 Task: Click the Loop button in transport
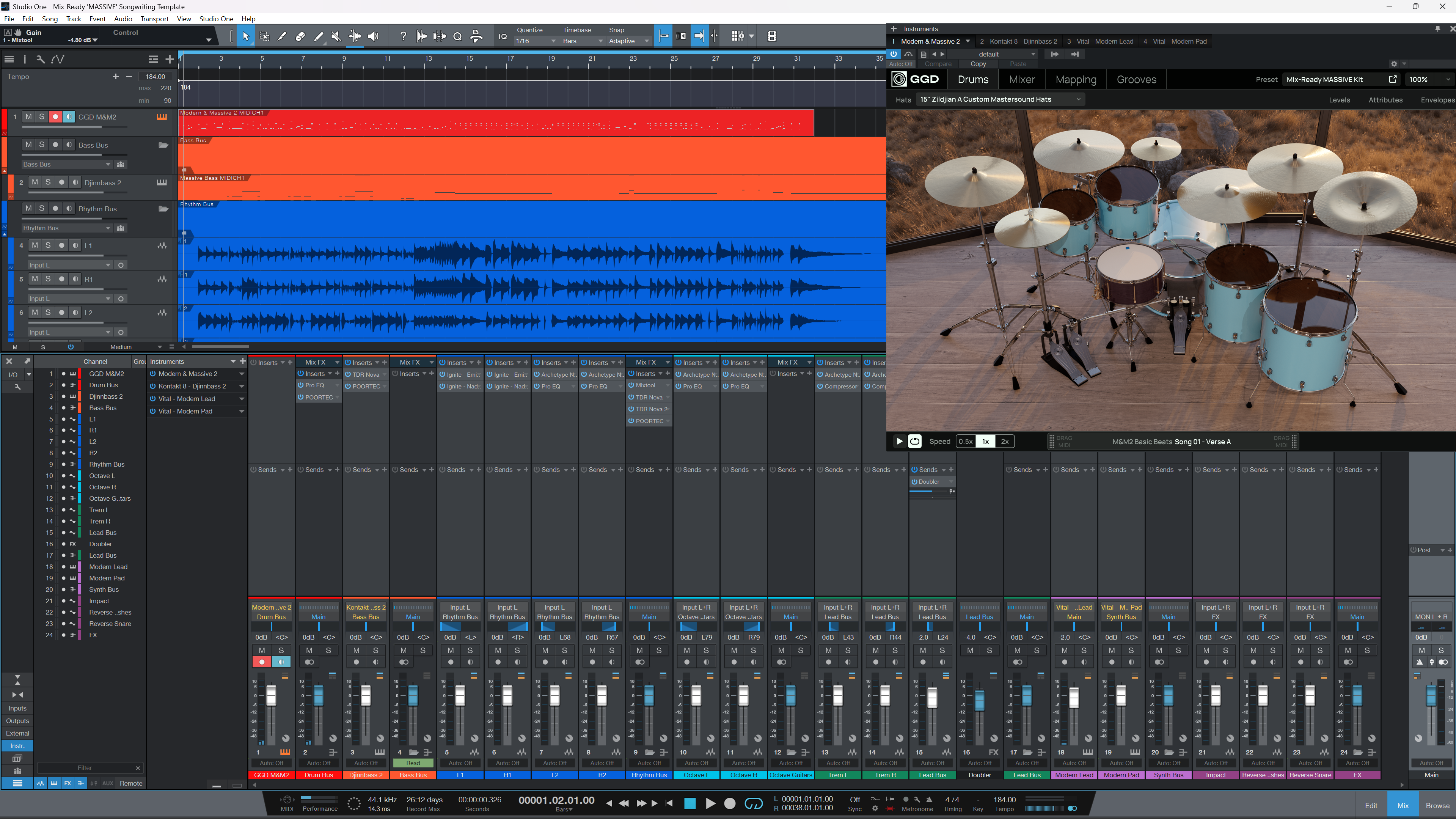[754, 803]
